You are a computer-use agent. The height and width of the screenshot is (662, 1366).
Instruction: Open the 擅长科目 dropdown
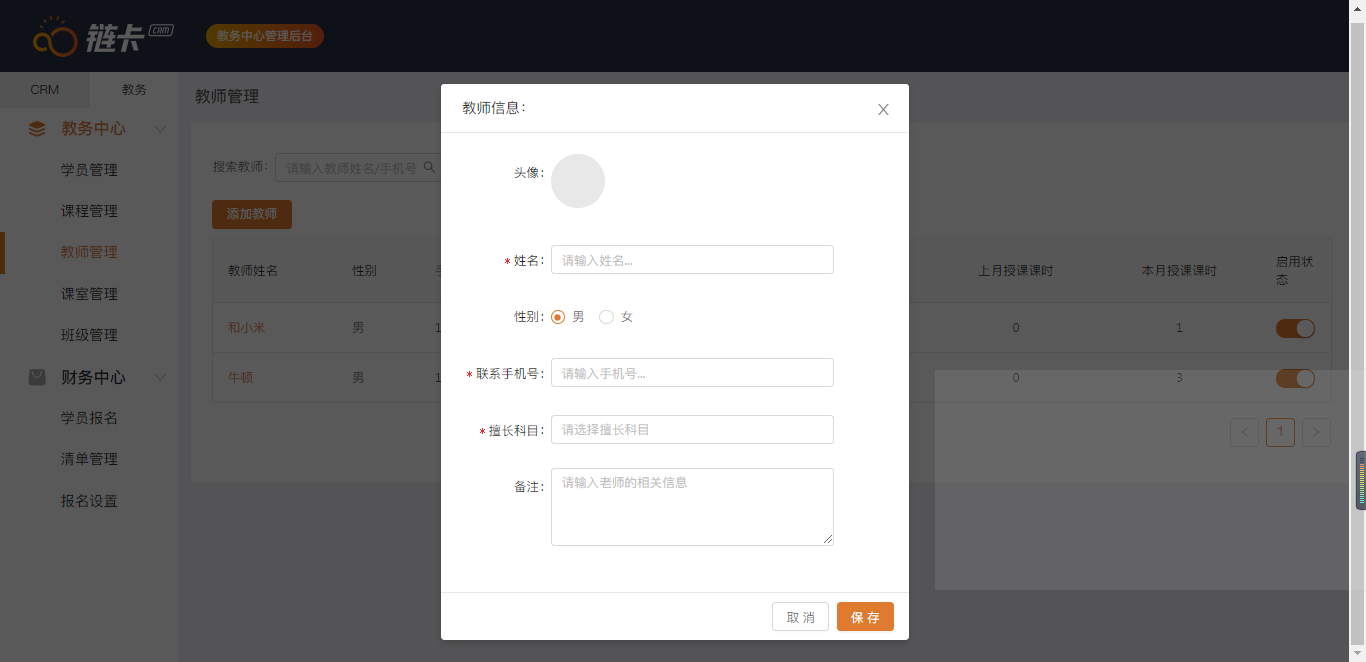click(x=692, y=430)
